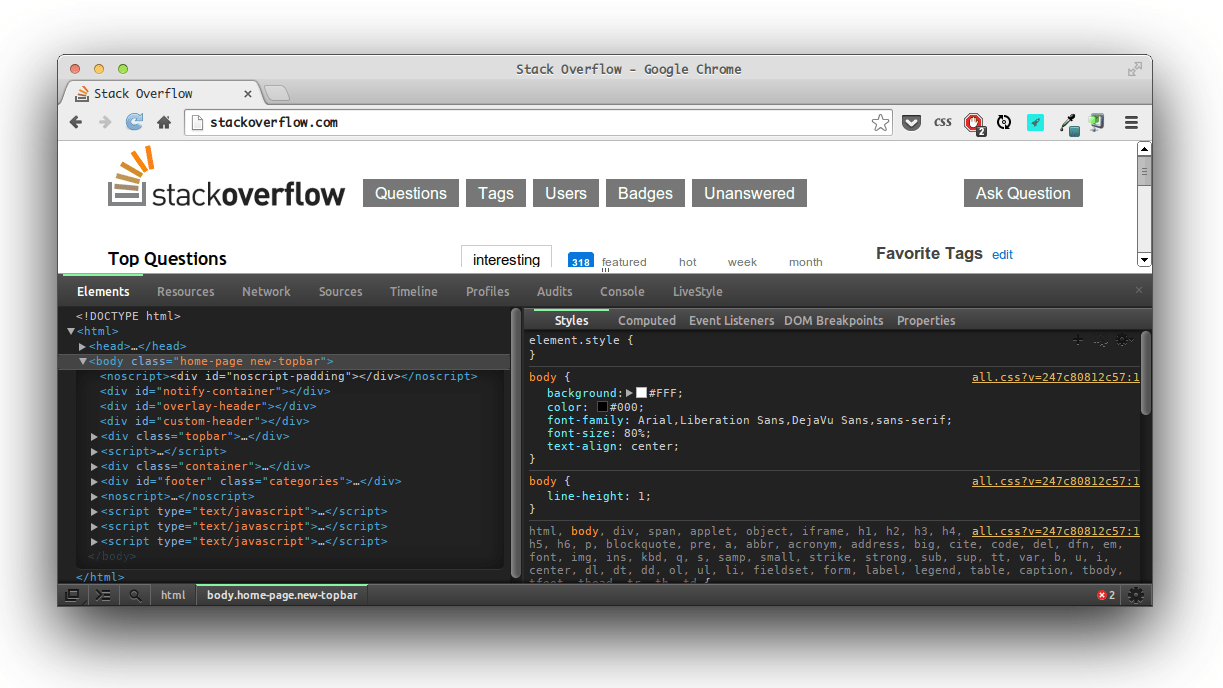This screenshot has height=688, width=1223.
Task: Show the console drawer icon
Action: tap(102, 595)
